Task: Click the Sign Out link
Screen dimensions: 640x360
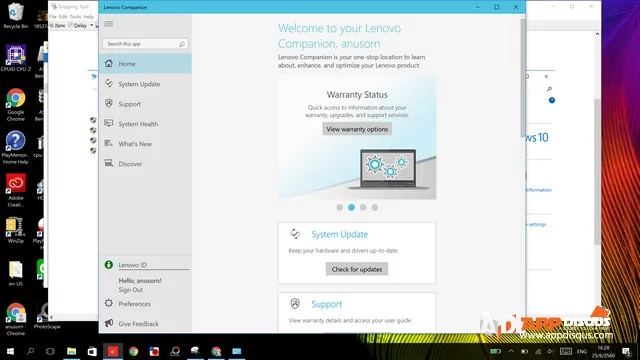Action: pyautogui.click(x=131, y=290)
